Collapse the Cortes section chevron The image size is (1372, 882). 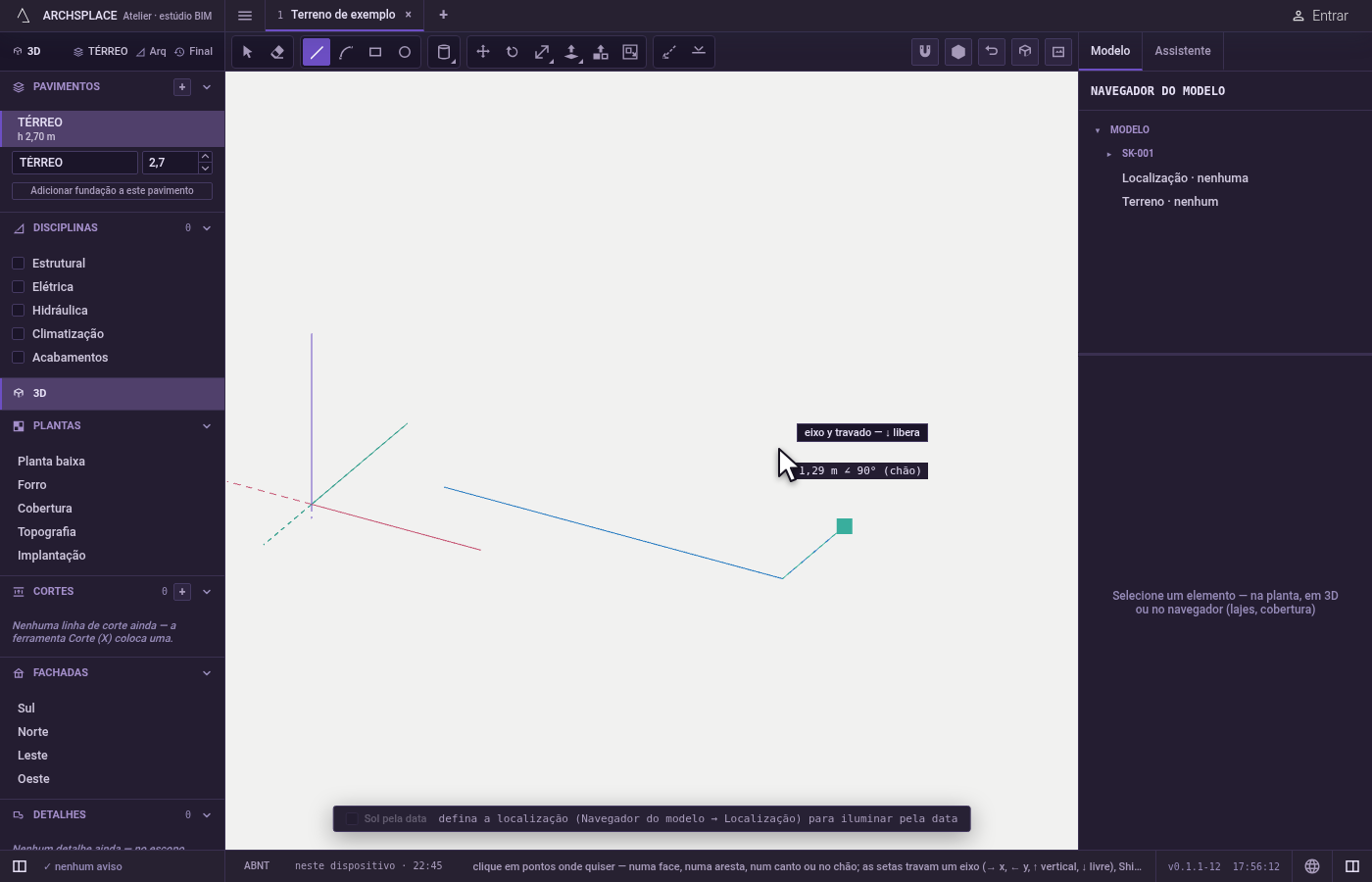pyautogui.click(x=207, y=592)
